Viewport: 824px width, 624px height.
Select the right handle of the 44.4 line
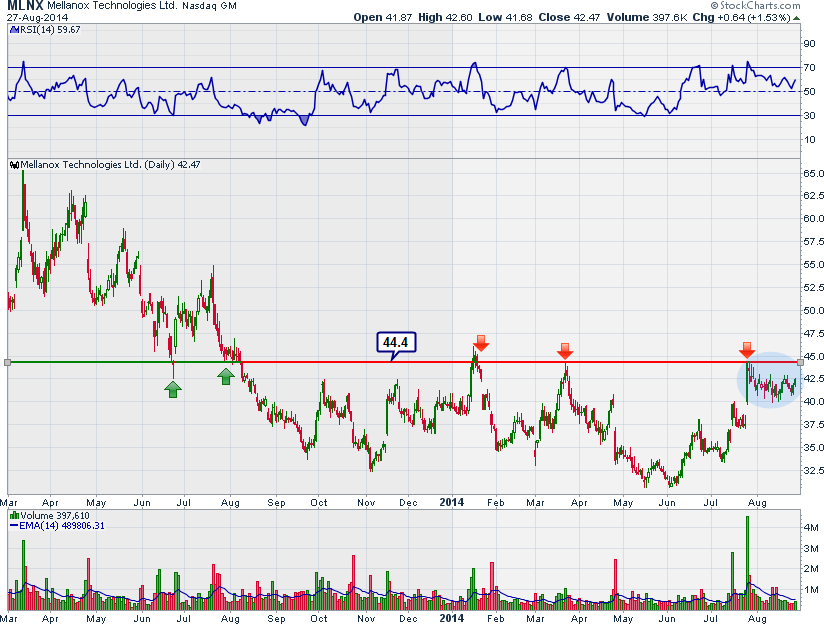(x=800, y=362)
